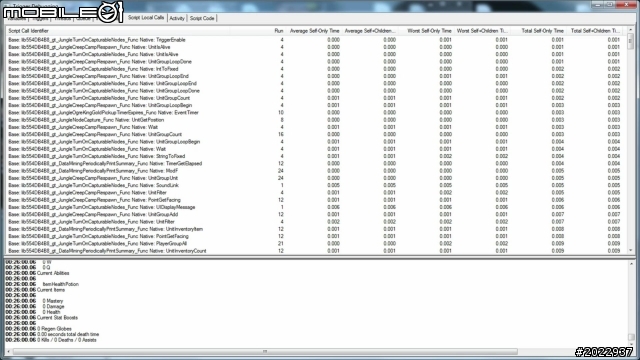Select JungleCreepCampRespawn UnitGroupLoopBegin row
Viewport: 640px width, 360px height.
point(314,105)
